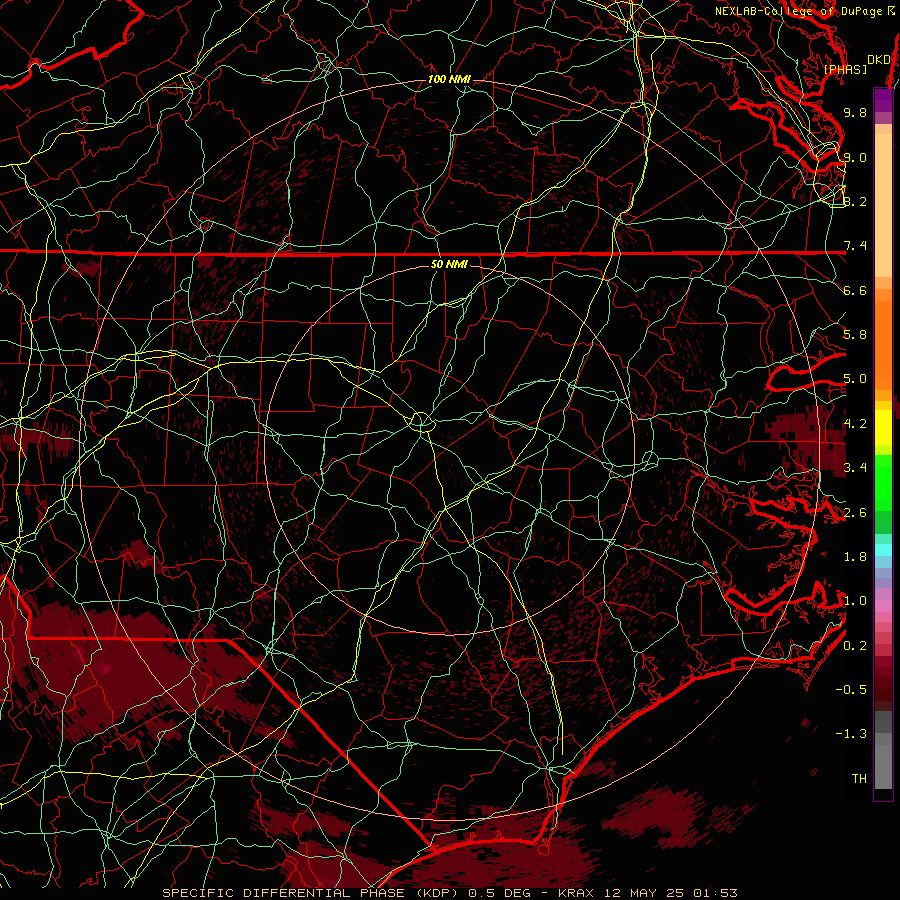Click the TH legend label
This screenshot has width=900, height=900.
tap(859, 779)
